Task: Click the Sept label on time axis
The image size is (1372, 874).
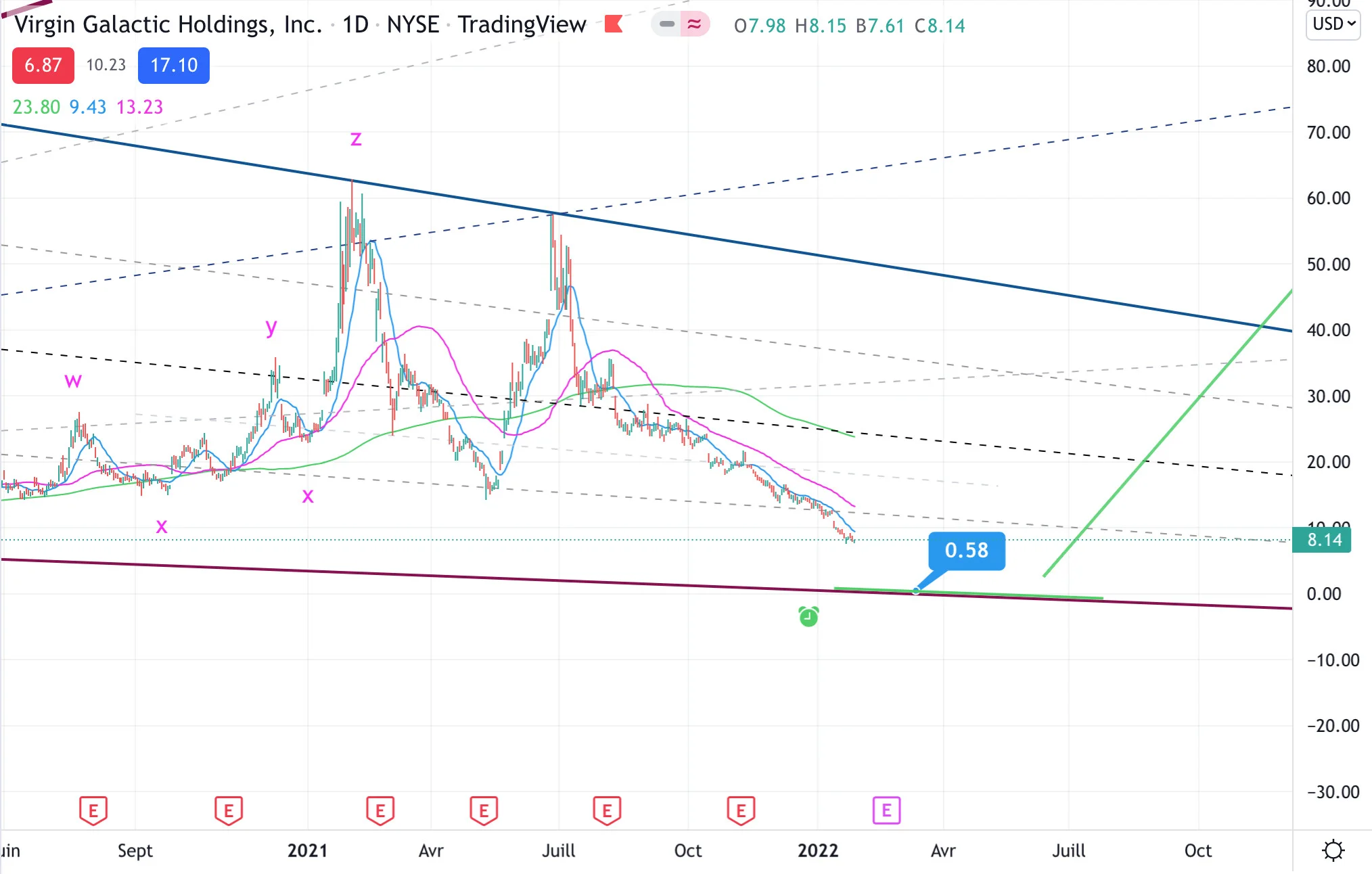Action: coord(135,850)
